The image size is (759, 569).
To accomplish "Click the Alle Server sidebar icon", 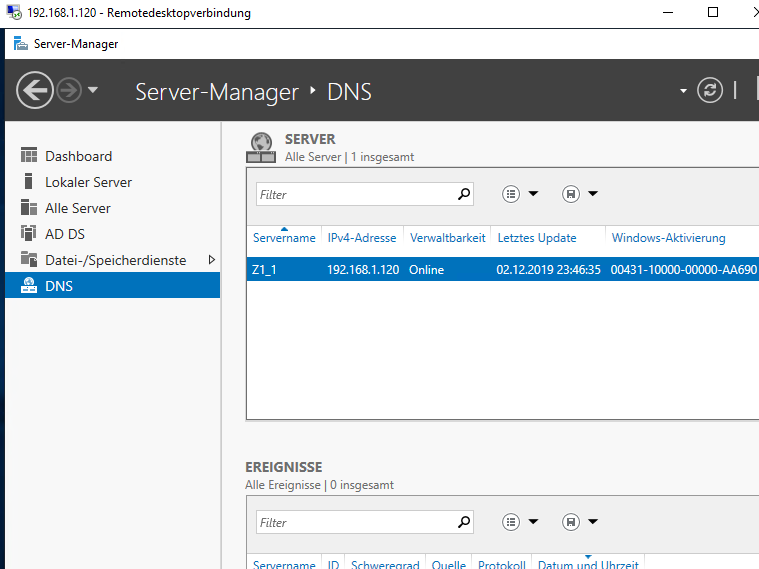I will [29, 207].
